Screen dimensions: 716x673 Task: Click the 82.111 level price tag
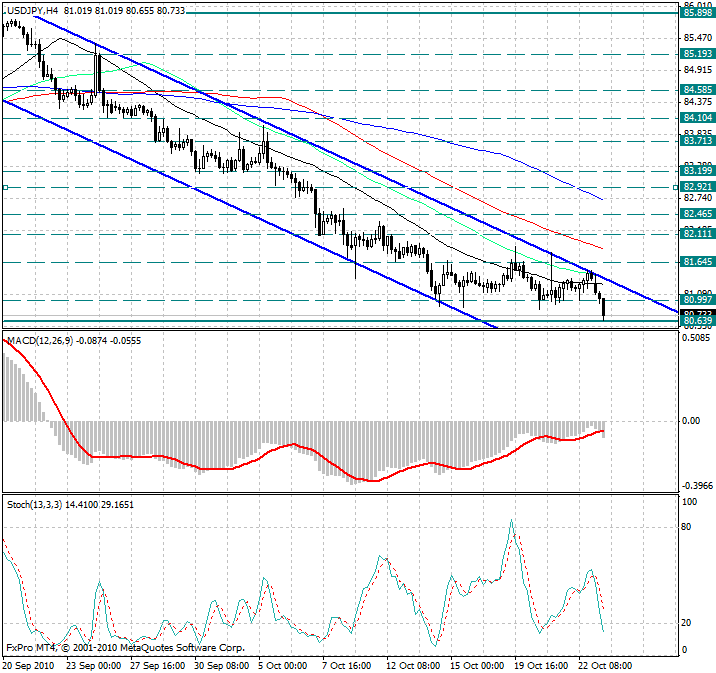[698, 234]
